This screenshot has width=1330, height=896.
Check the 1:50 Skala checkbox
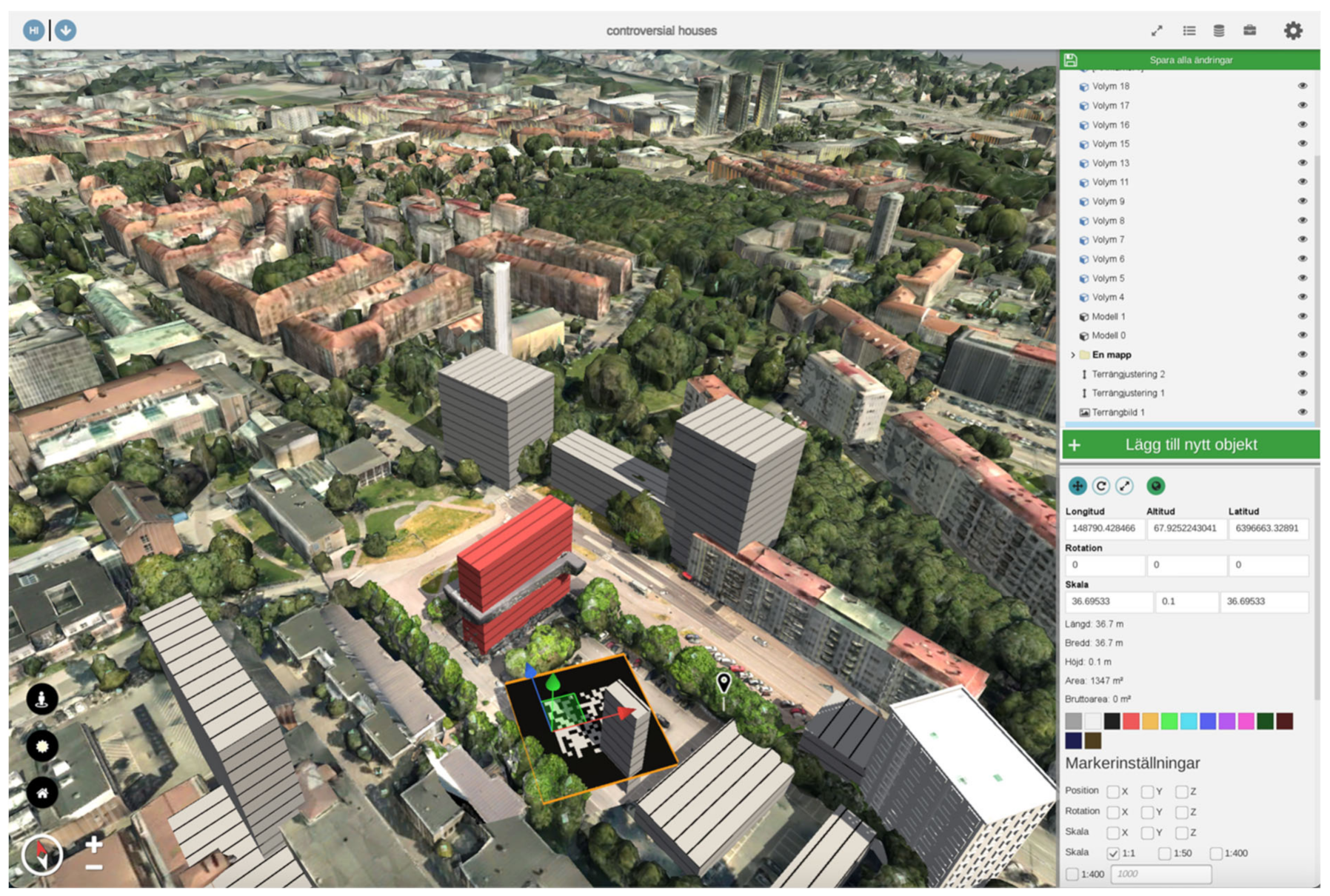point(1164,854)
